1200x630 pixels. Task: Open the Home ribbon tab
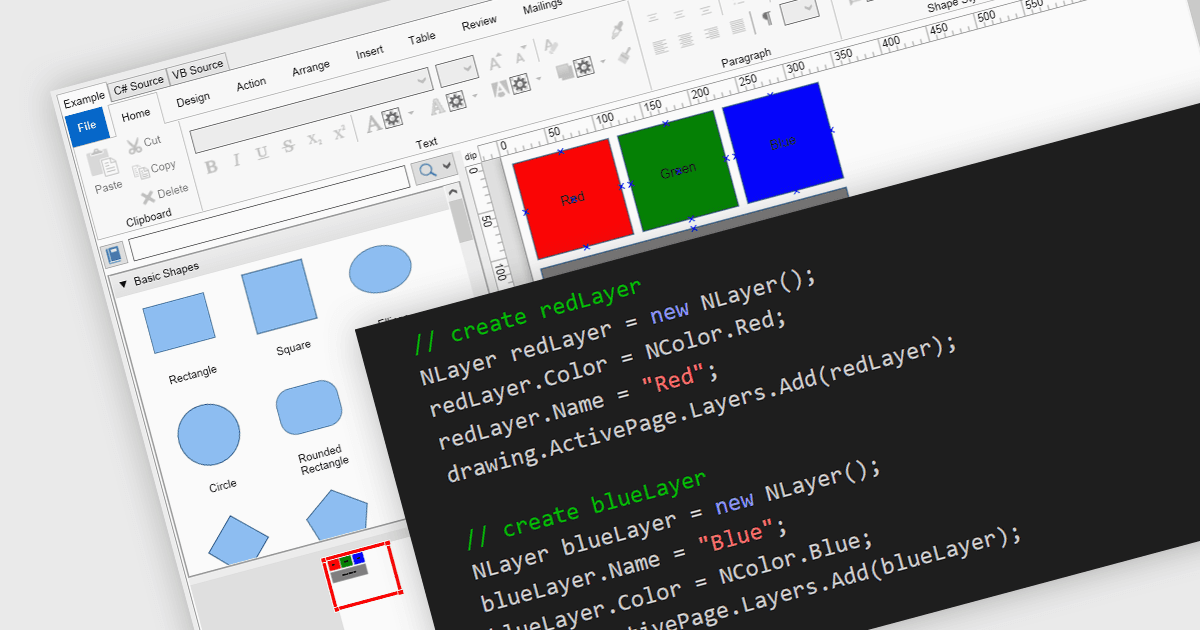click(x=135, y=115)
